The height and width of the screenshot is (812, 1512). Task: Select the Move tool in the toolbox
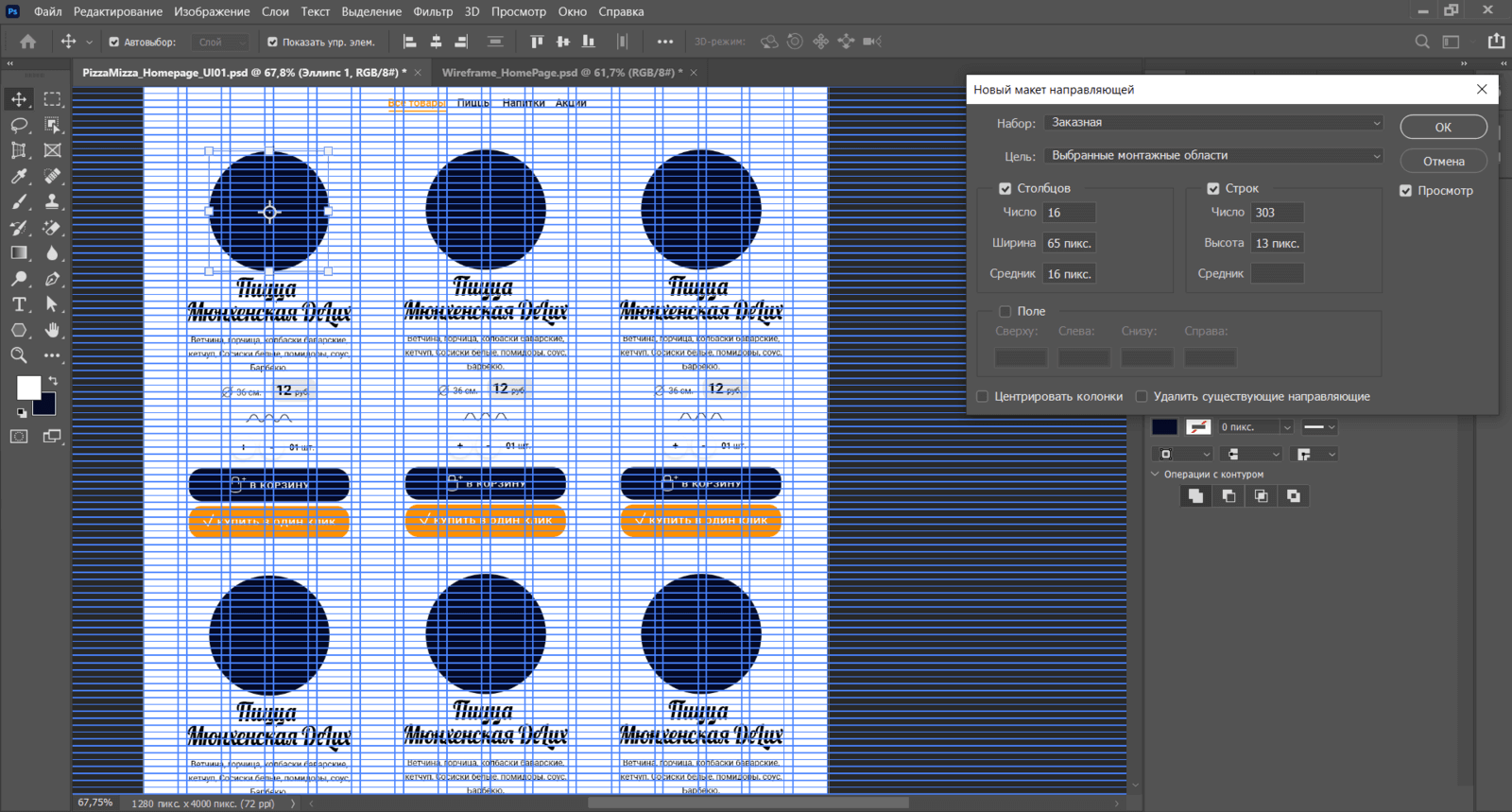point(19,99)
